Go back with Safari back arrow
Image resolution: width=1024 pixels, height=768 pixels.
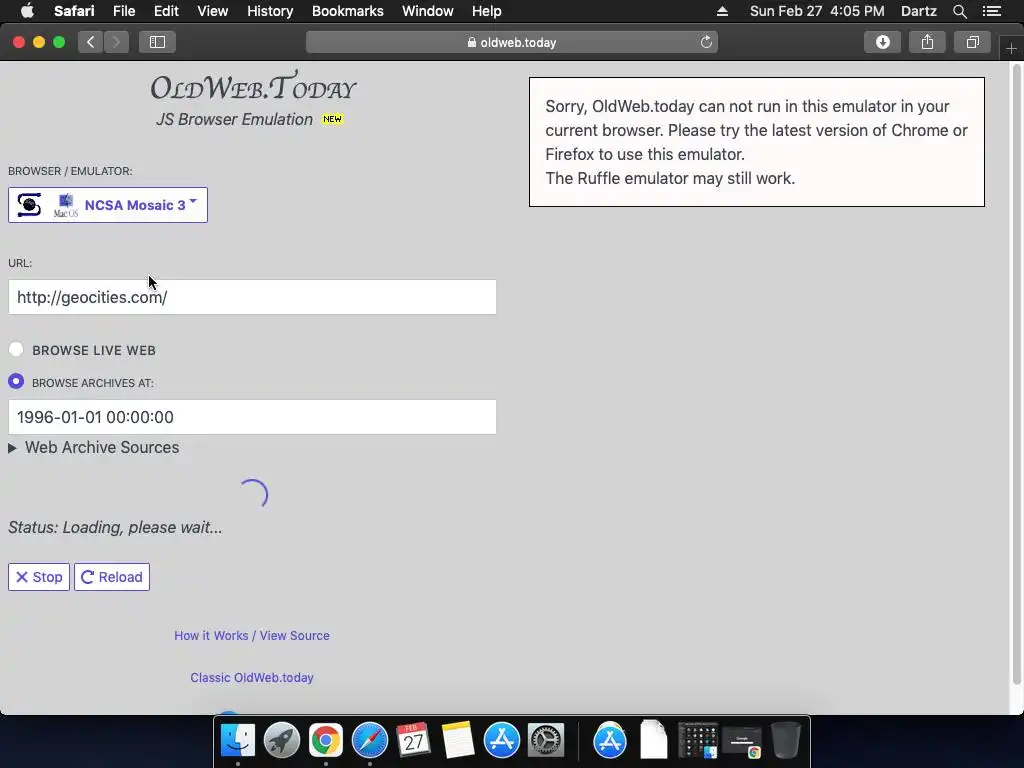coord(91,42)
